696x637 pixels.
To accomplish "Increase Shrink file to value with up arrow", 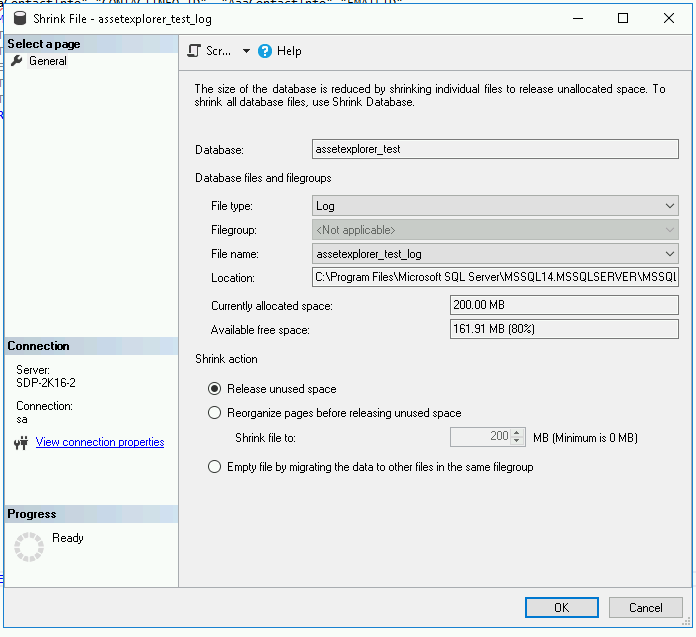I will [518, 433].
